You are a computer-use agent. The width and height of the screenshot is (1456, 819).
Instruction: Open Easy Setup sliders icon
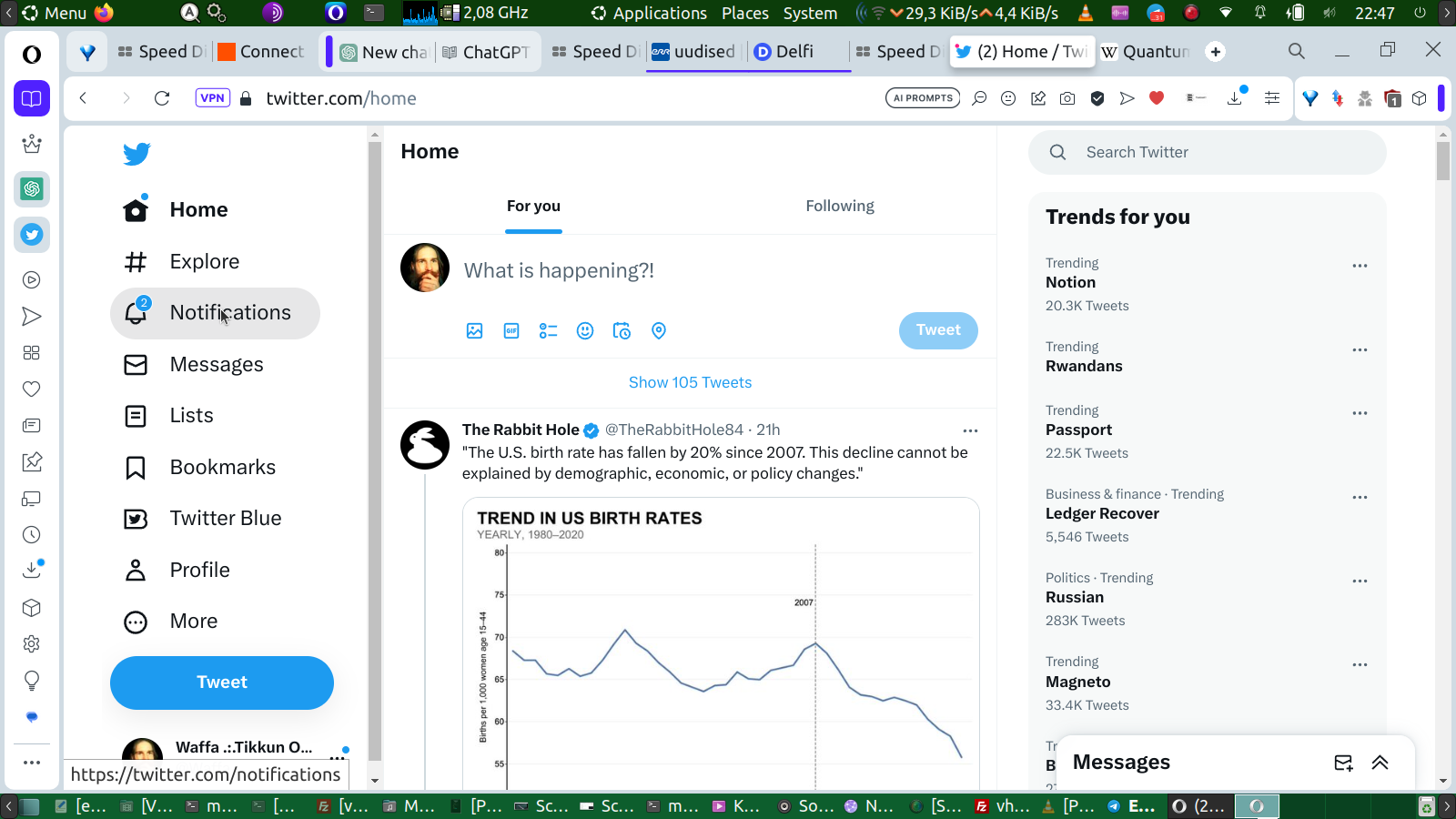pos(1272,98)
